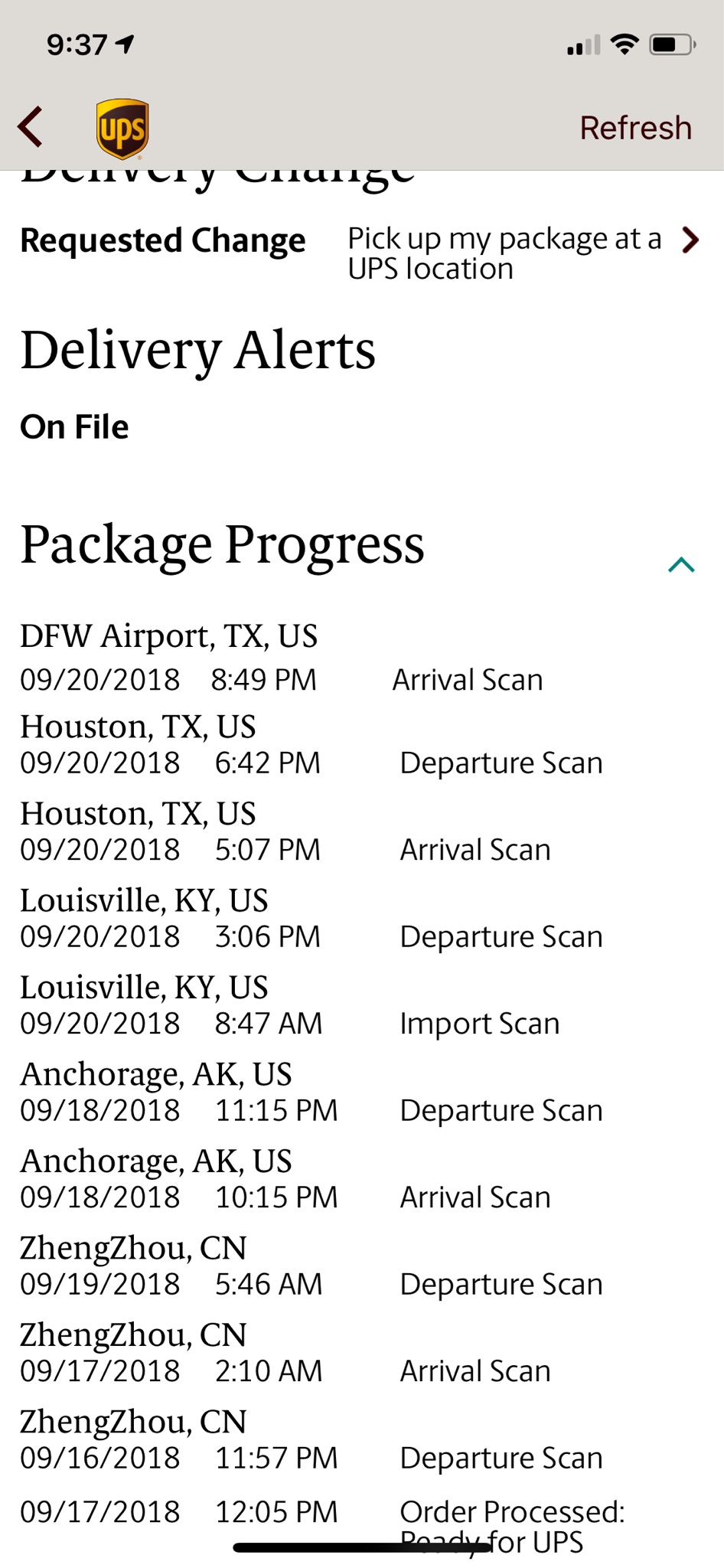Select the Houston 6:42 PM Departure Scan
Screen dimensions: 724x1568
501,763
